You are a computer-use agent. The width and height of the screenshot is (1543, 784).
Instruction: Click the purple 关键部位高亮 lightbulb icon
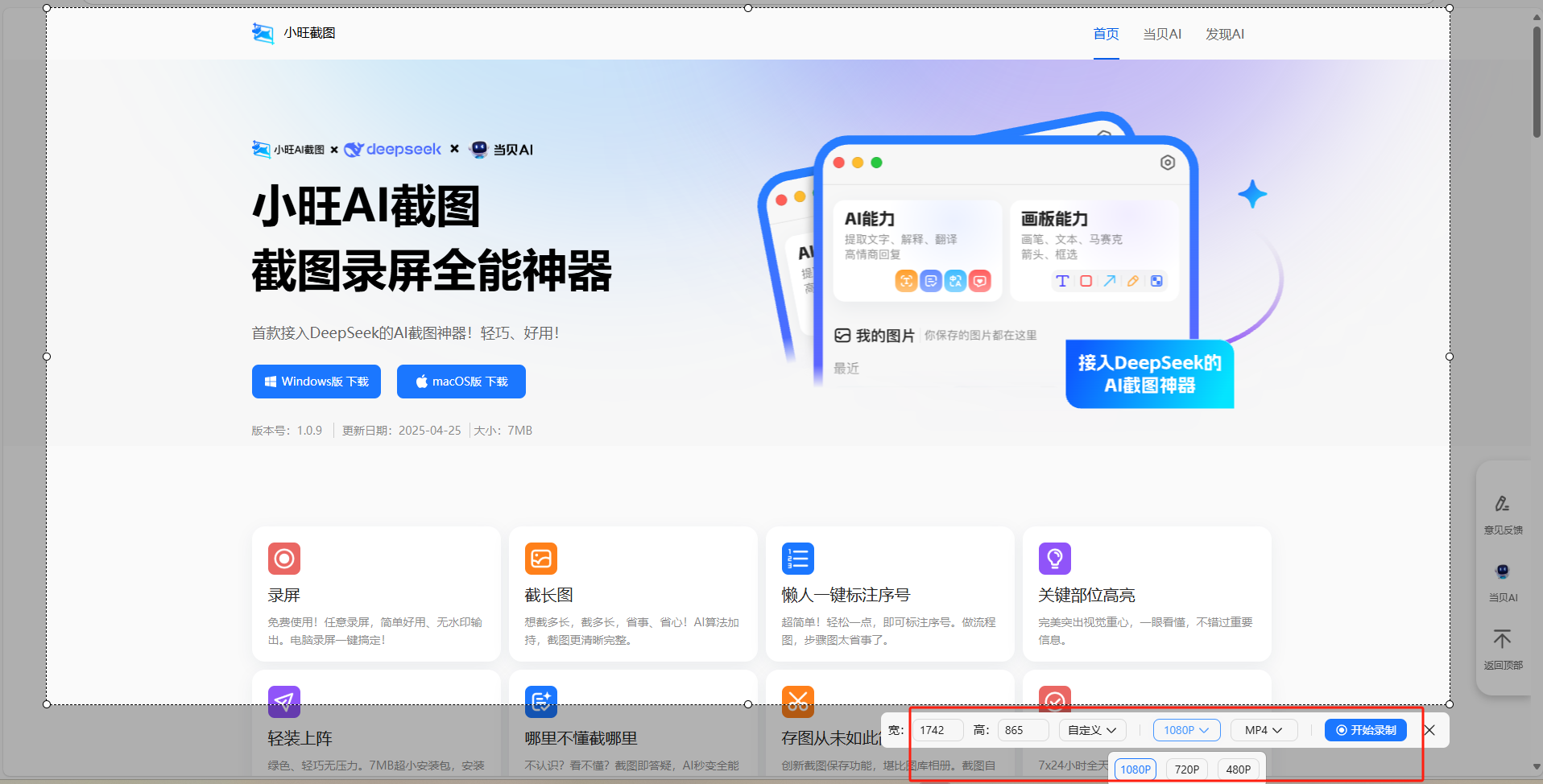[x=1055, y=559]
